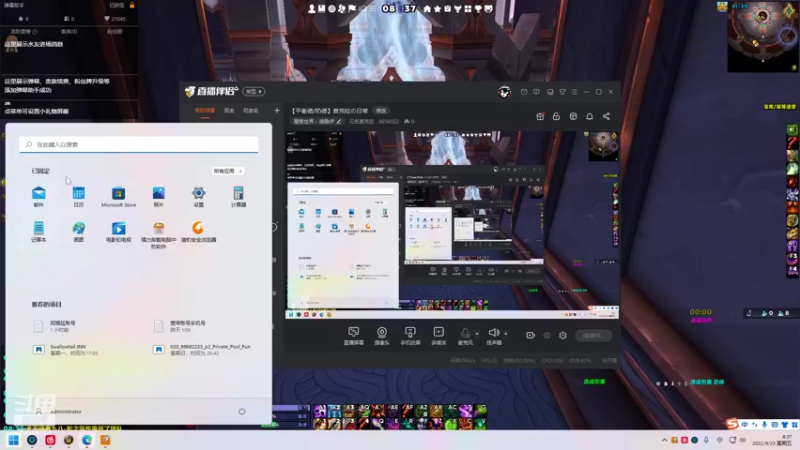Open the mode switch pill beside logo
Screen dimensions: 800x450
pyautogui.click(x=254, y=91)
